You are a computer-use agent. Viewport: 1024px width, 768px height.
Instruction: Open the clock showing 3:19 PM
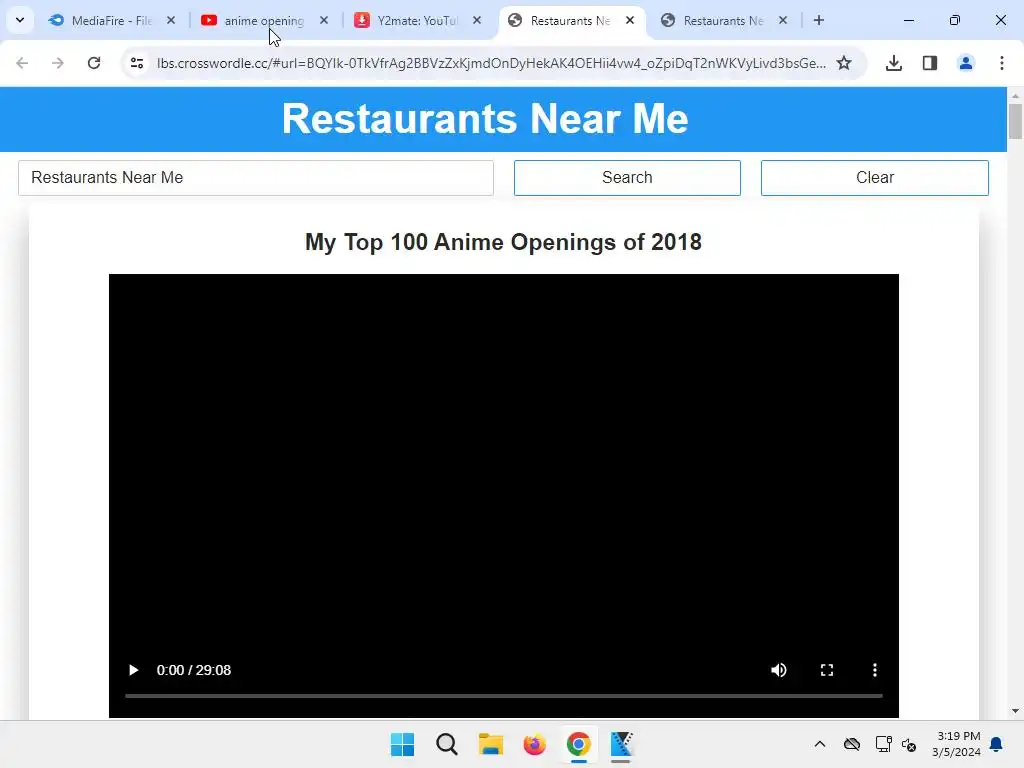(957, 744)
